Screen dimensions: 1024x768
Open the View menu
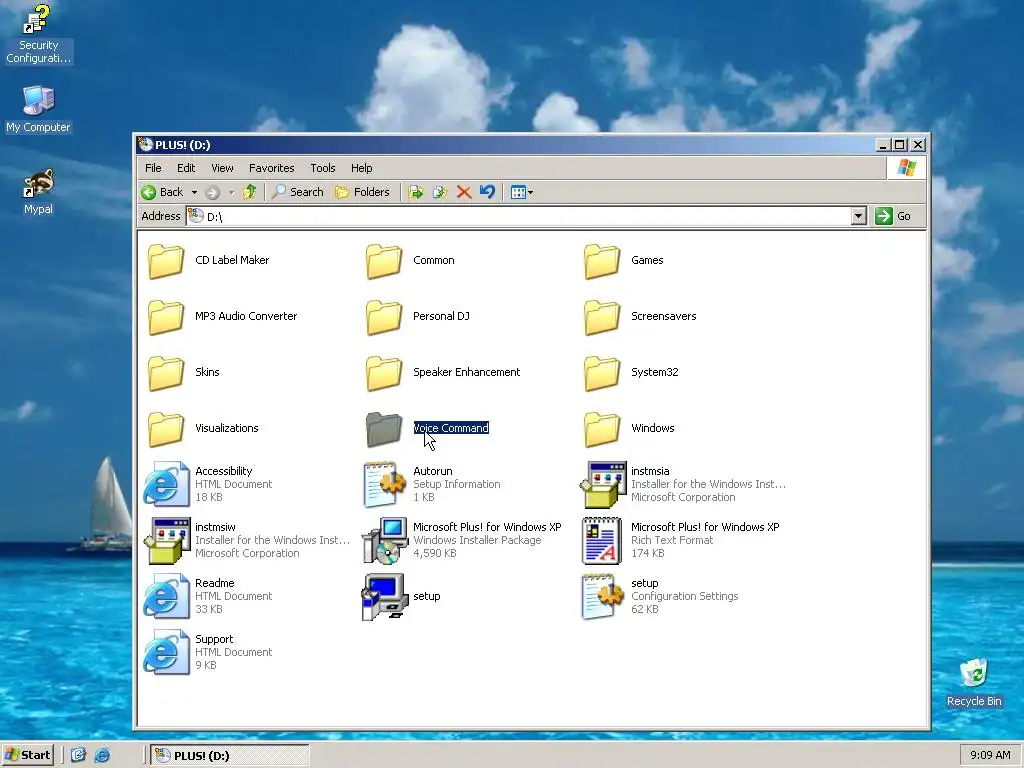click(222, 168)
